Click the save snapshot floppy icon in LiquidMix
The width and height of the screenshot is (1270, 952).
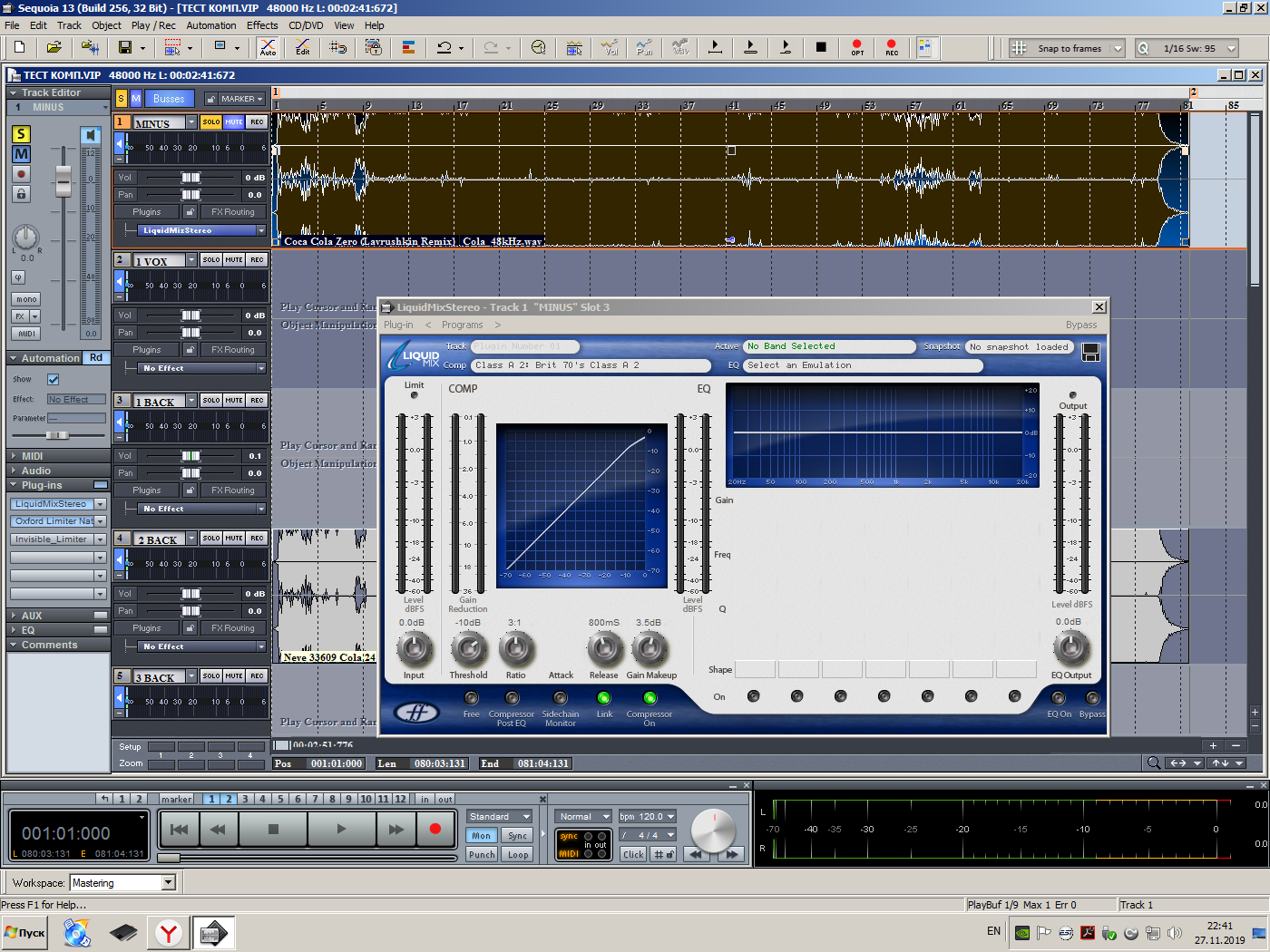1091,352
